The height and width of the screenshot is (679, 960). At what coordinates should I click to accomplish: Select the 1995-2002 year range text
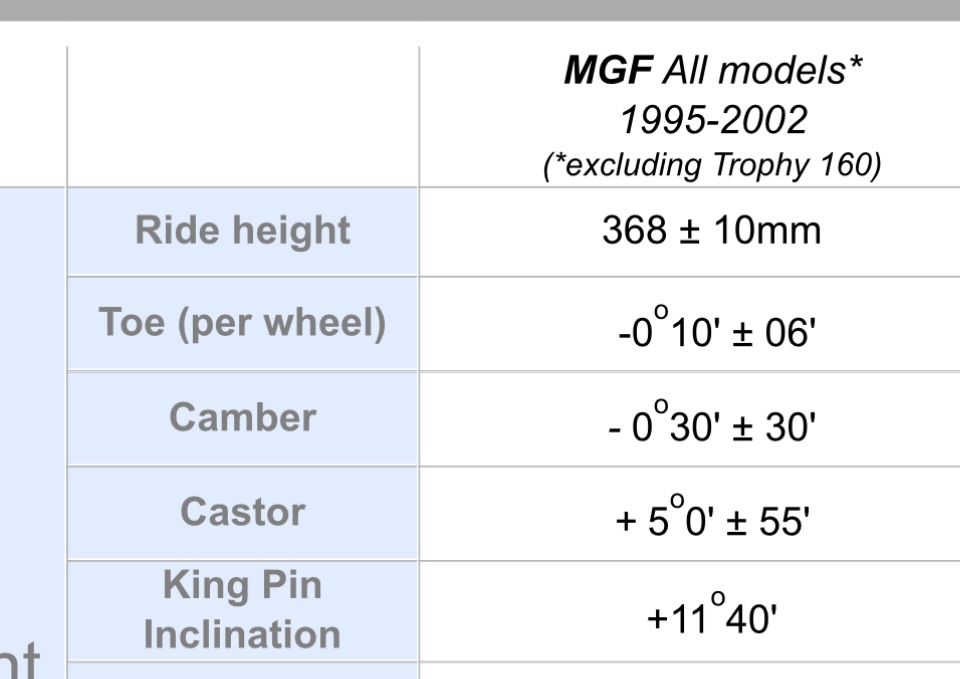[x=712, y=120]
